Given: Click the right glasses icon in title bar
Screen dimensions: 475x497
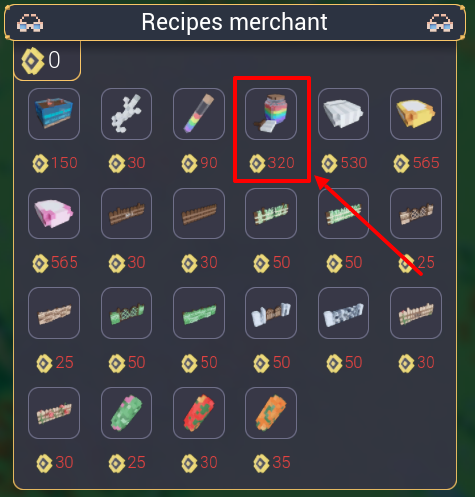Looking at the screenshot, I should (440, 23).
